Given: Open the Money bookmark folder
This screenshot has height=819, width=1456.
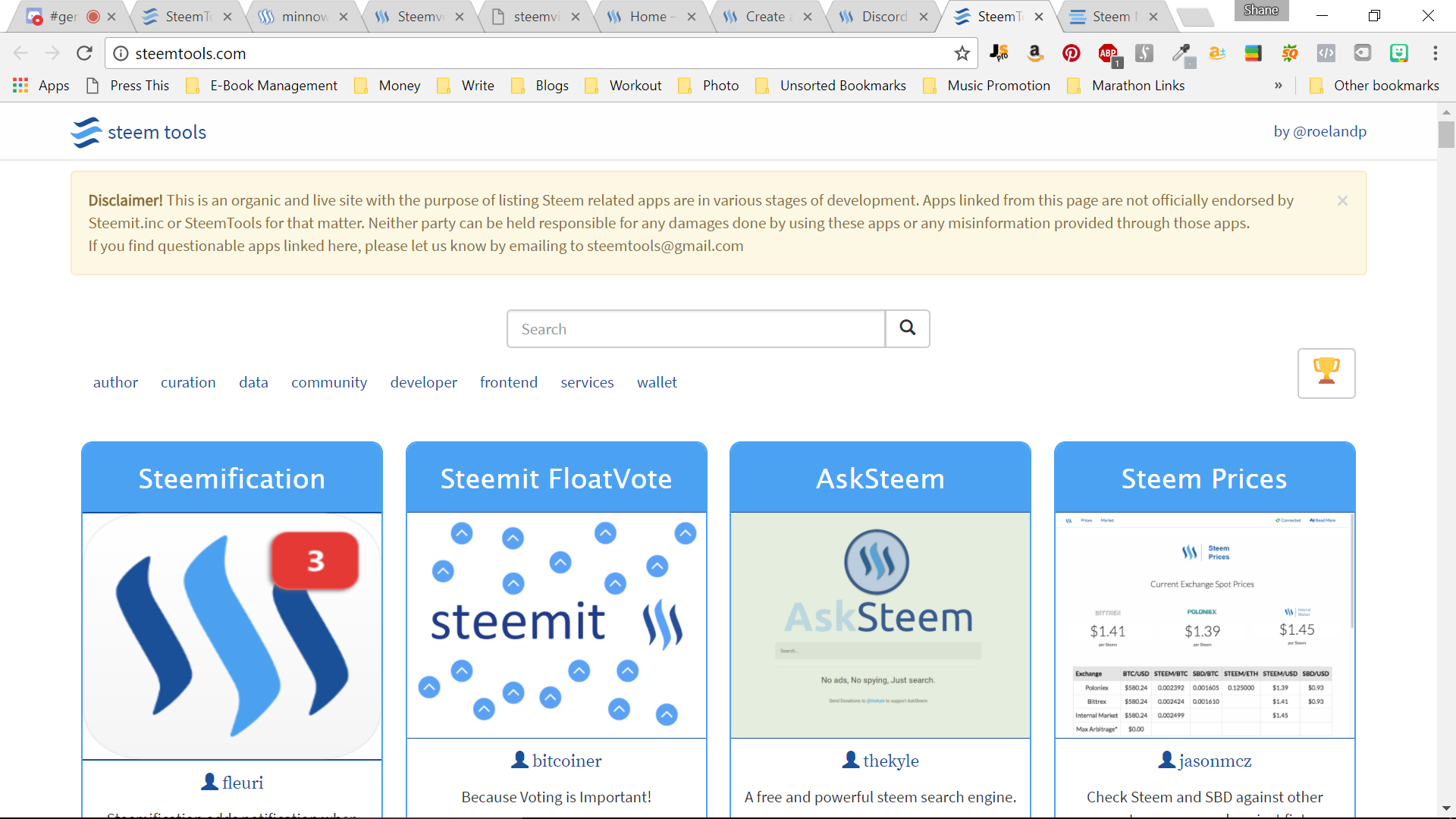Looking at the screenshot, I should (387, 86).
